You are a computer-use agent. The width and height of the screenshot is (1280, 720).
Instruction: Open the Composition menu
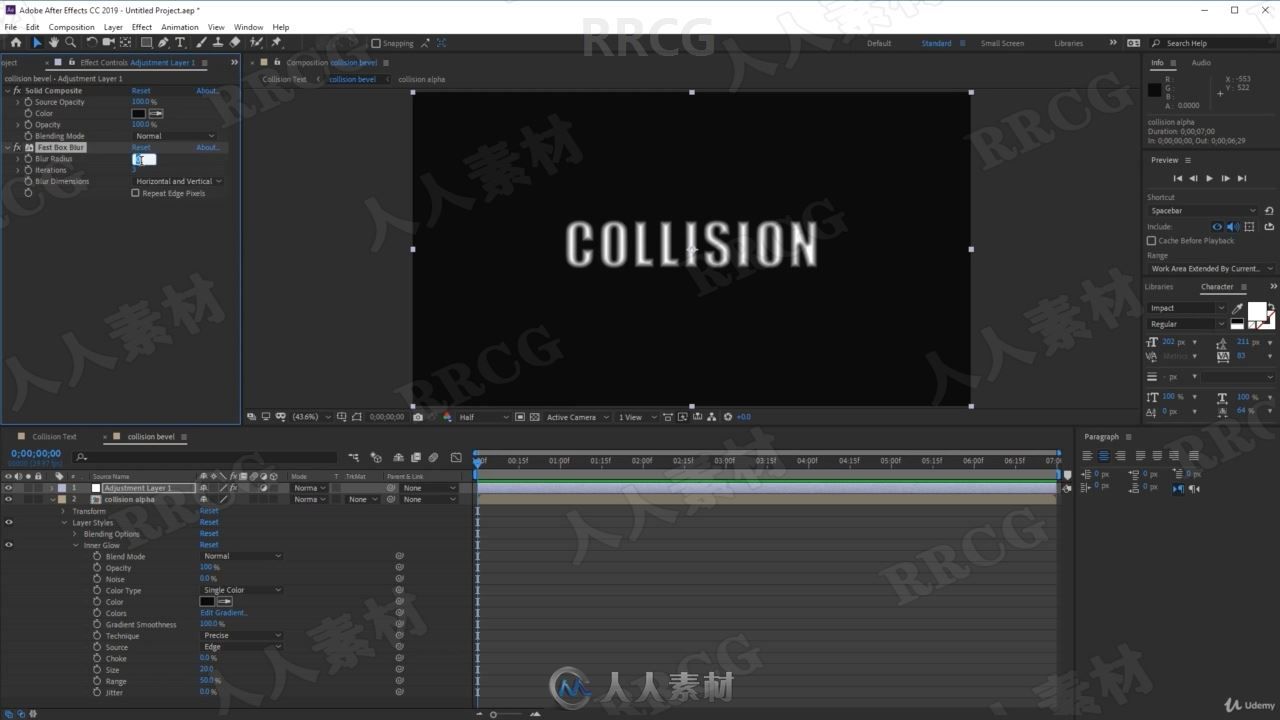point(71,27)
